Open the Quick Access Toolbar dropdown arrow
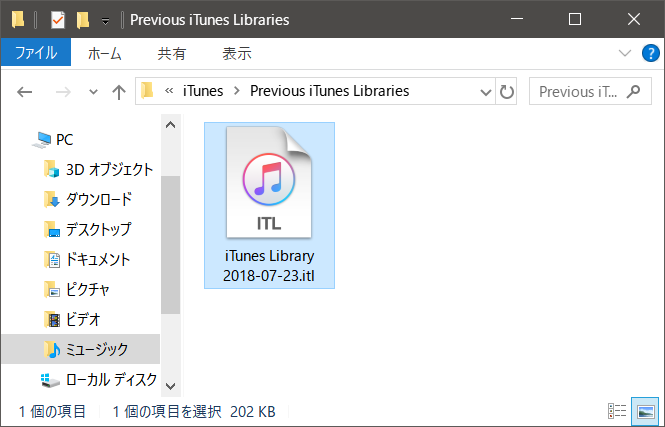 (105, 20)
